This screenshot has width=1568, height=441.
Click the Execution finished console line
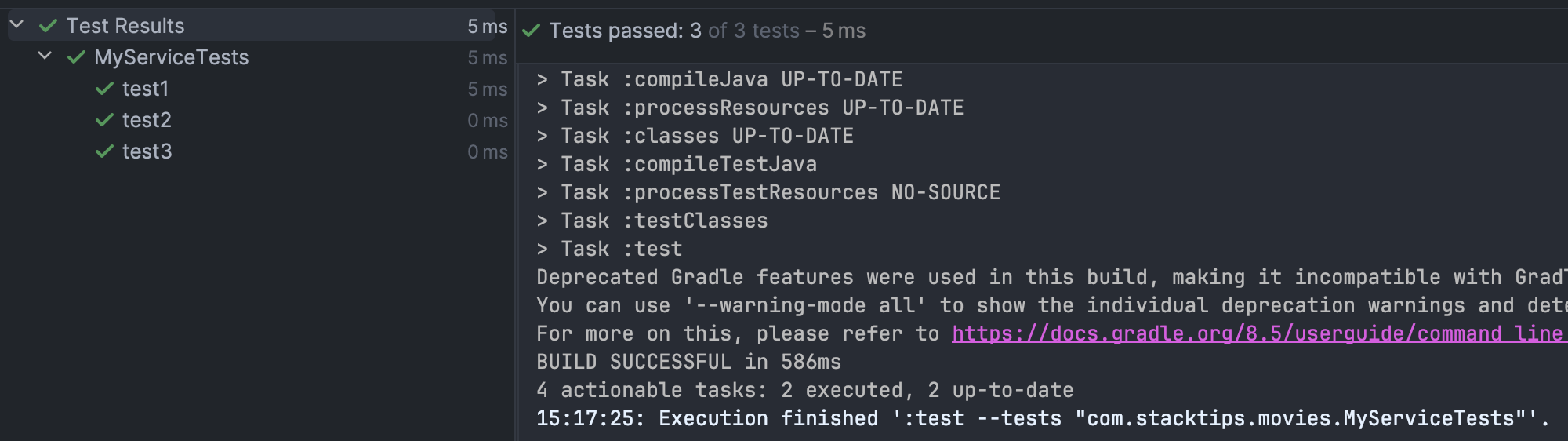click(x=1043, y=418)
